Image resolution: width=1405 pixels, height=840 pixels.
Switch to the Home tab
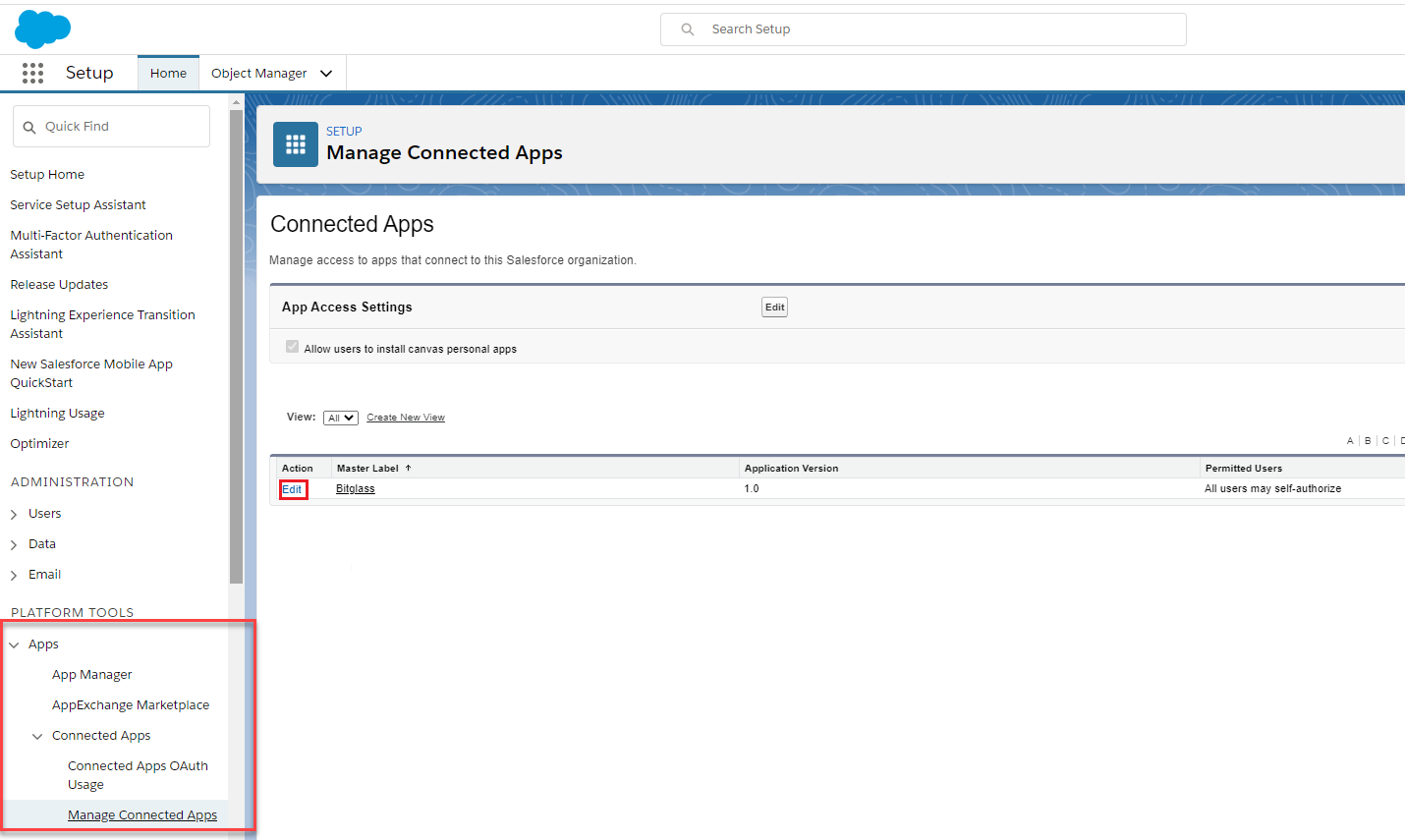[x=168, y=72]
